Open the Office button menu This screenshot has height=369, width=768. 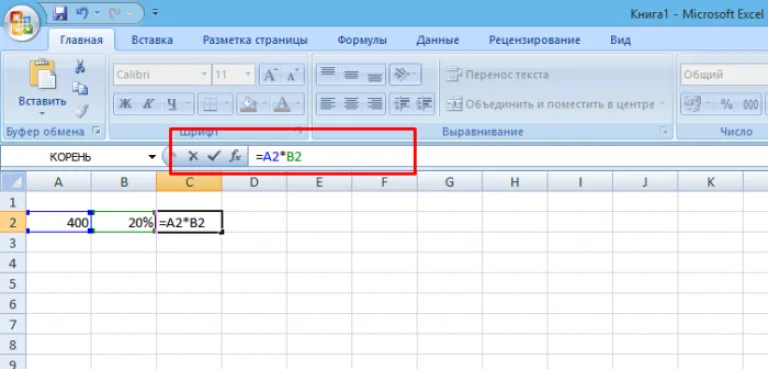[x=22, y=23]
